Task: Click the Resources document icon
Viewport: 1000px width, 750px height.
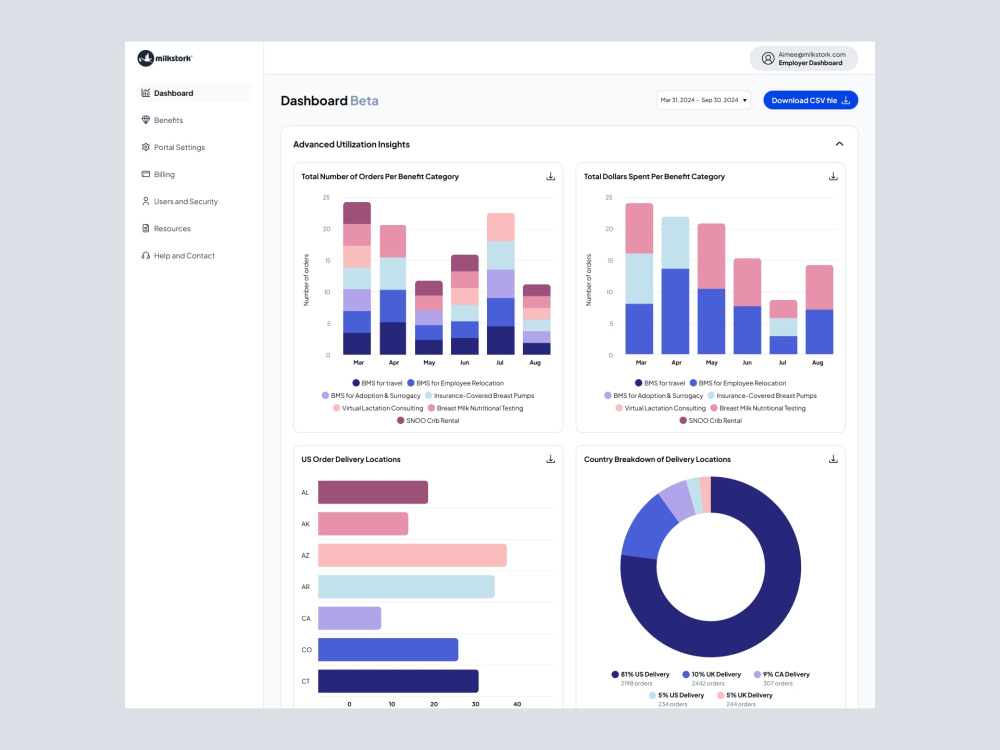Action: (145, 228)
